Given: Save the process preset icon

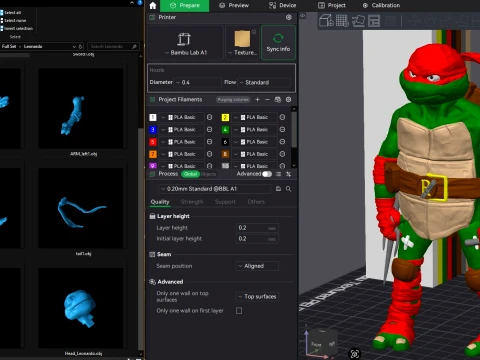Looking at the screenshot, I should 278,189.
